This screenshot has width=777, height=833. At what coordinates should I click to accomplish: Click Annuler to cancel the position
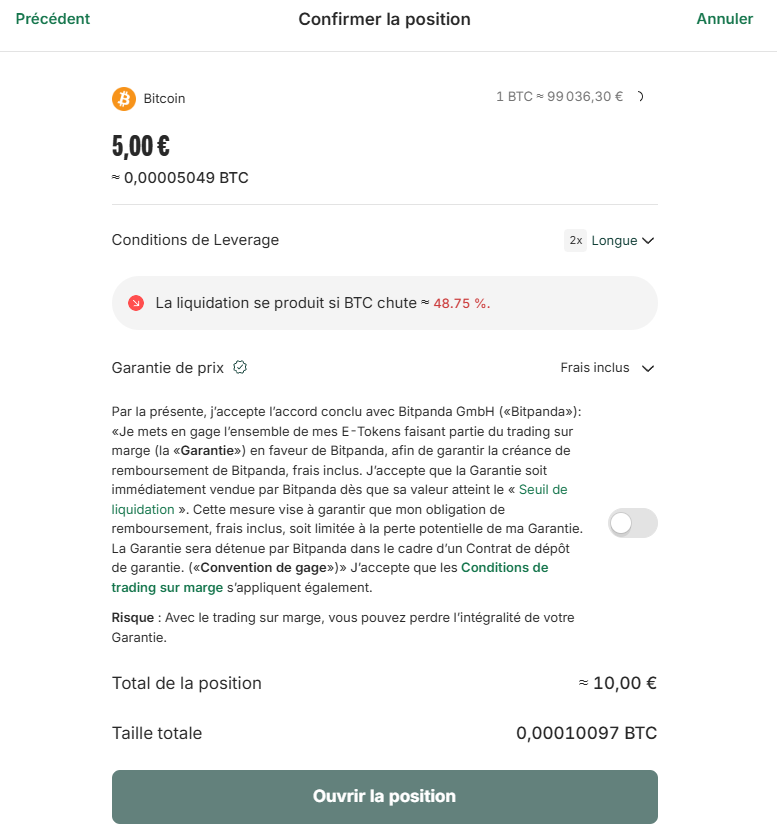click(x=724, y=18)
